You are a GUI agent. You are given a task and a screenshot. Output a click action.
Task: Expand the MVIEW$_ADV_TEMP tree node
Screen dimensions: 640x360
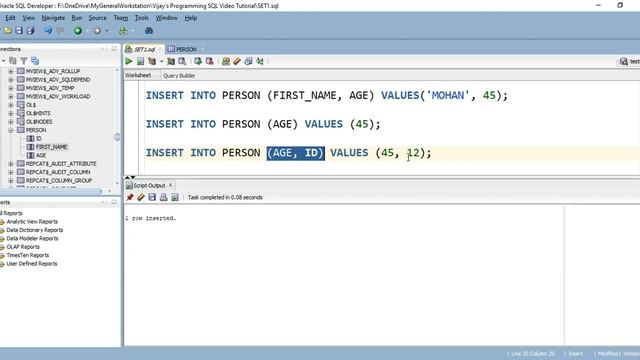tap(11, 88)
